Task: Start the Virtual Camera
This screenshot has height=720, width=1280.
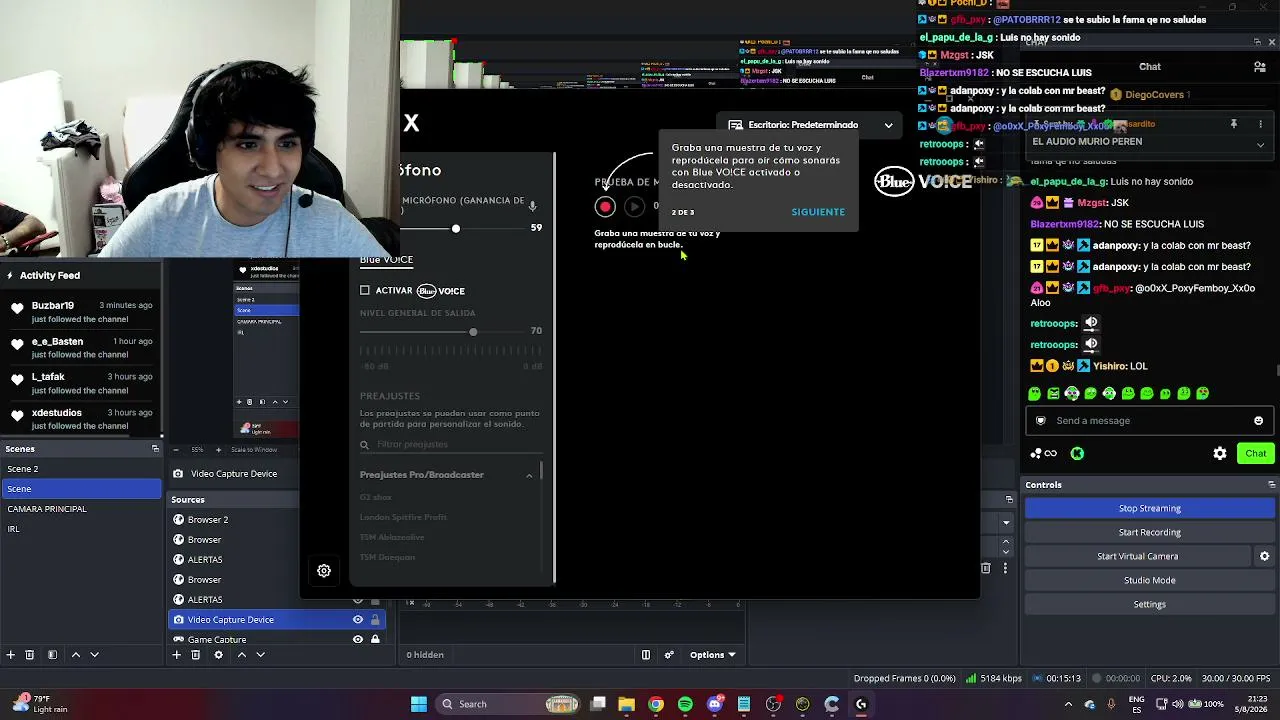Action: click(1137, 556)
